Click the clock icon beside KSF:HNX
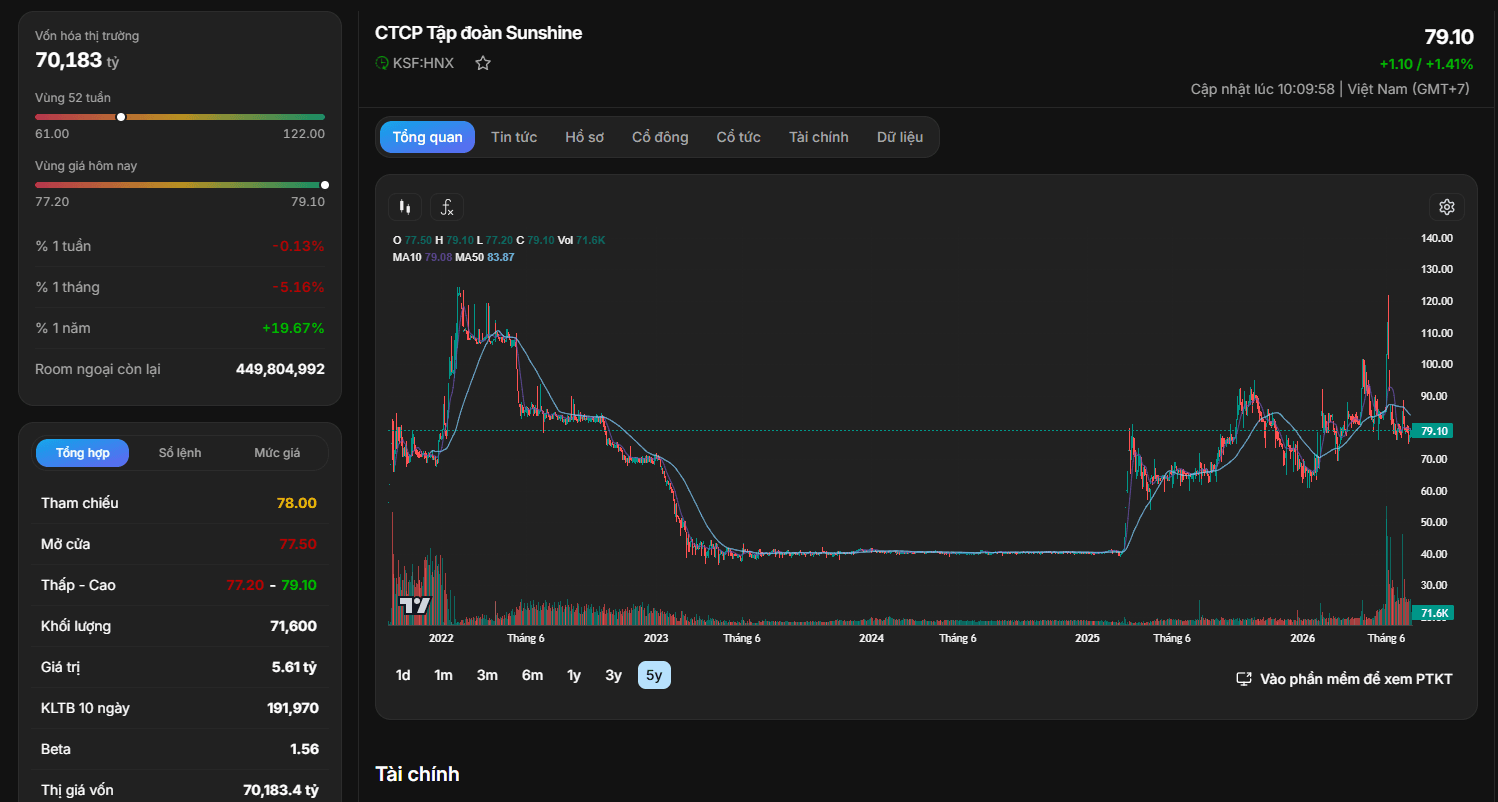1498x802 pixels. (x=382, y=63)
